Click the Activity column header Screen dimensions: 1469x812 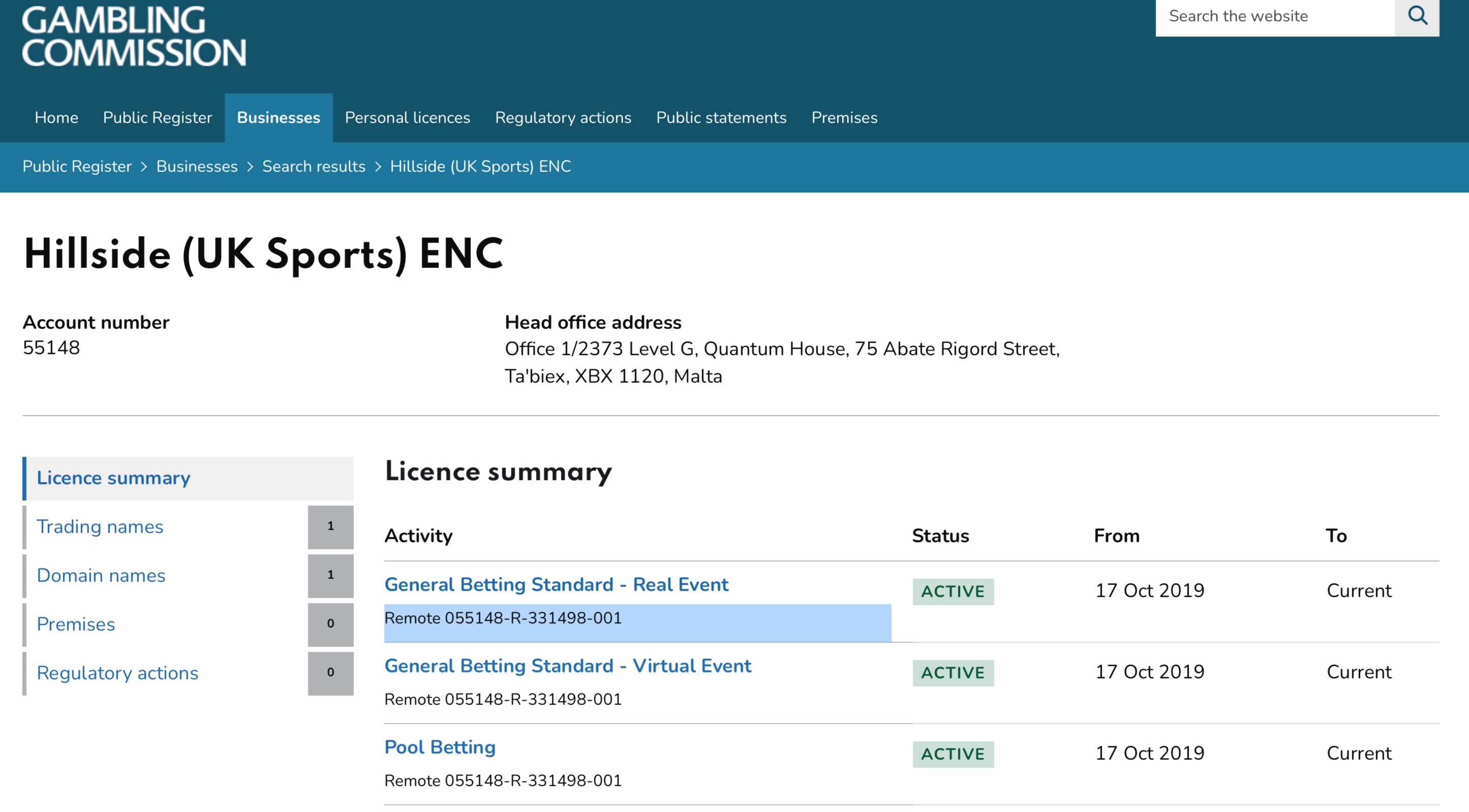[418, 536]
